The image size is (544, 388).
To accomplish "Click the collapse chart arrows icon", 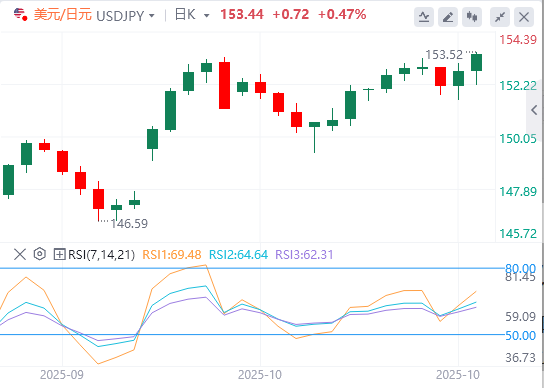I will point(500,17).
